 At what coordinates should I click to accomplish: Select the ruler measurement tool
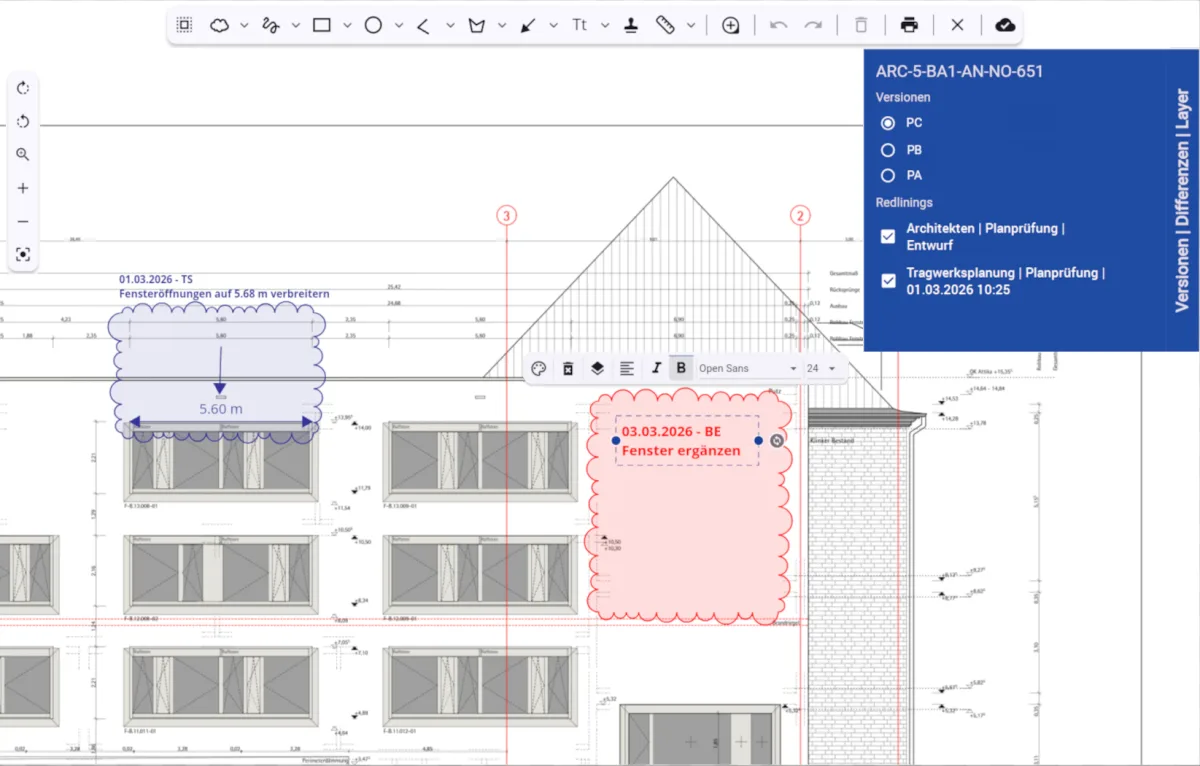tap(666, 25)
